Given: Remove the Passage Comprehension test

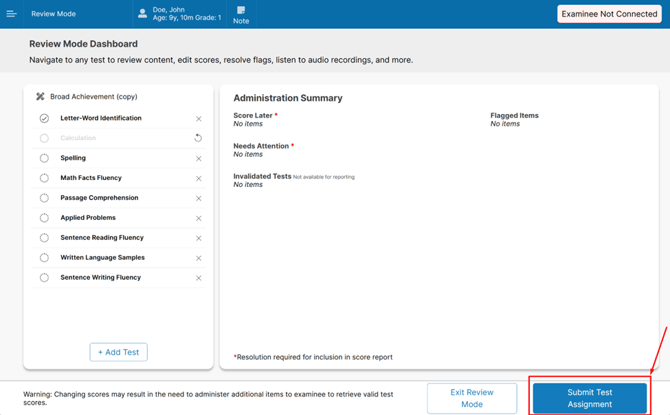Looking at the screenshot, I should 198,199.
